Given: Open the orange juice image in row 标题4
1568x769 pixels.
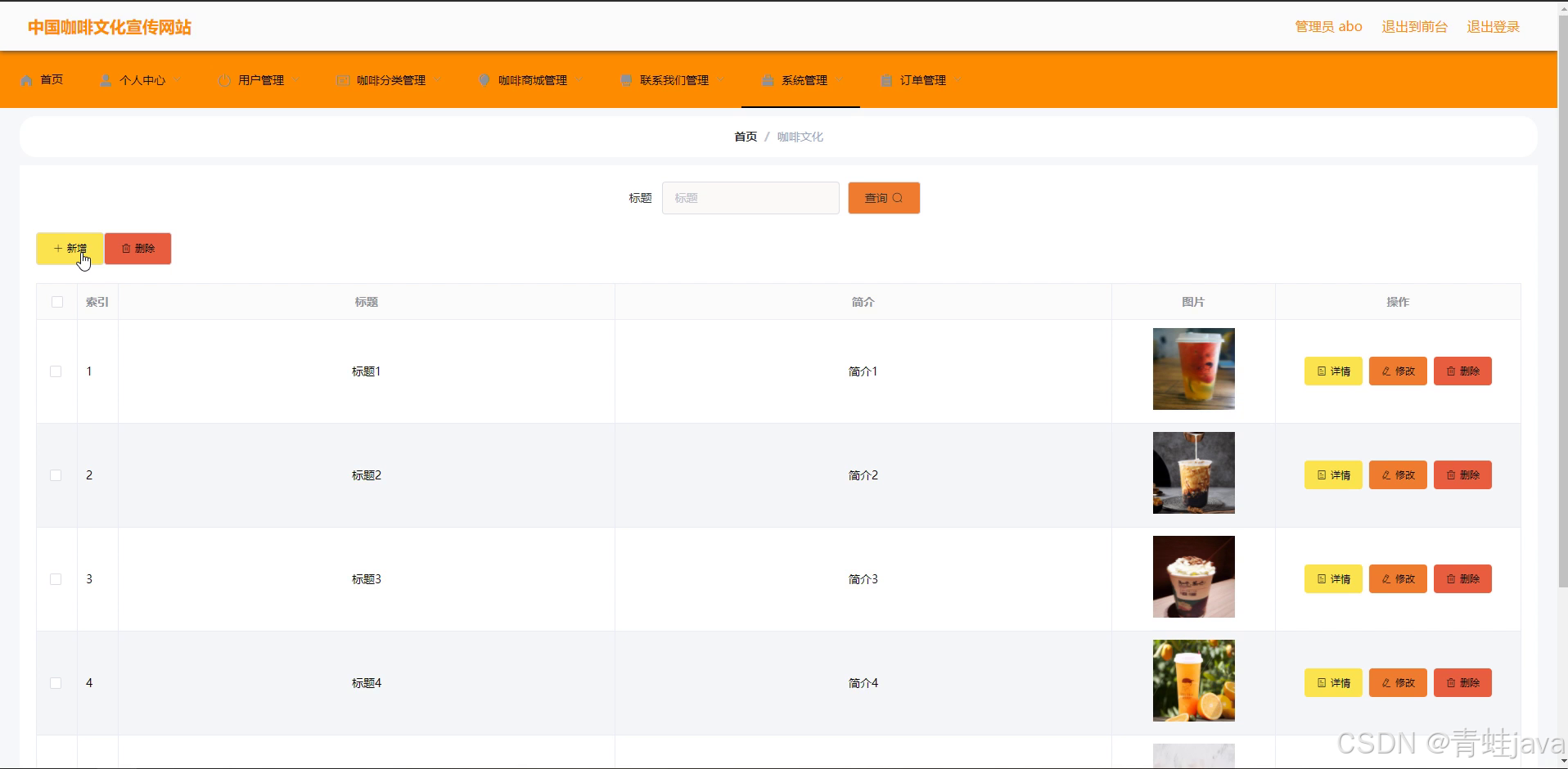Looking at the screenshot, I should pos(1193,681).
